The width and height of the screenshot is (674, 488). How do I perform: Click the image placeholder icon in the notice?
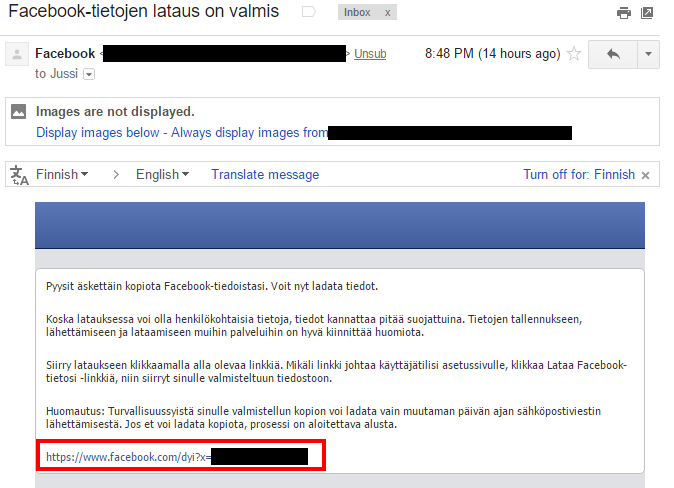click(x=18, y=111)
